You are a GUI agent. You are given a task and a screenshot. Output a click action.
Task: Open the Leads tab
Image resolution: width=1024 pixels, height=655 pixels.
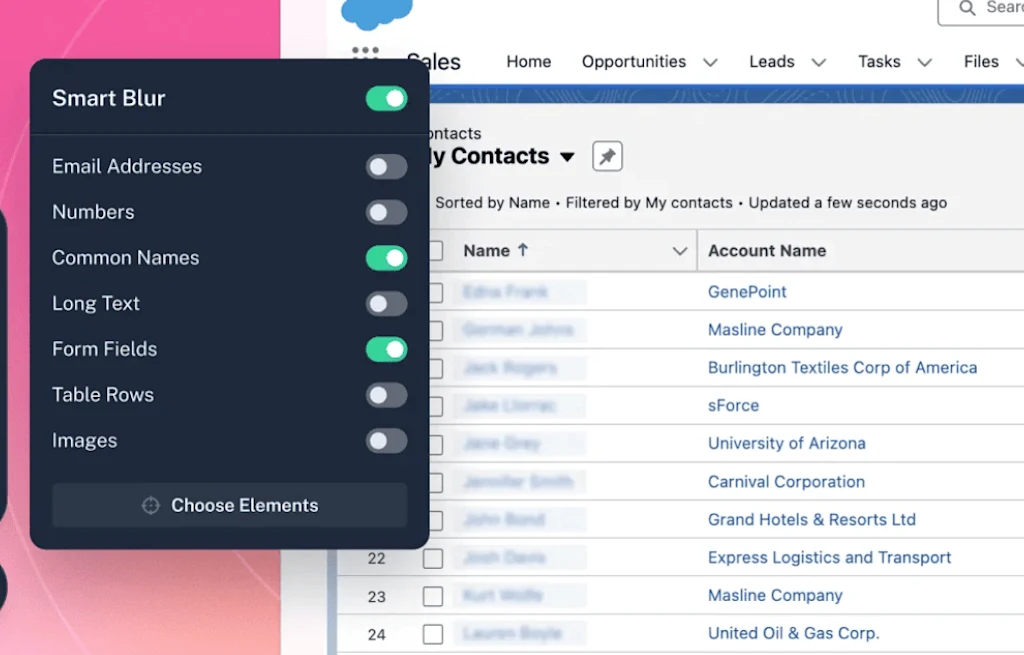(x=771, y=61)
